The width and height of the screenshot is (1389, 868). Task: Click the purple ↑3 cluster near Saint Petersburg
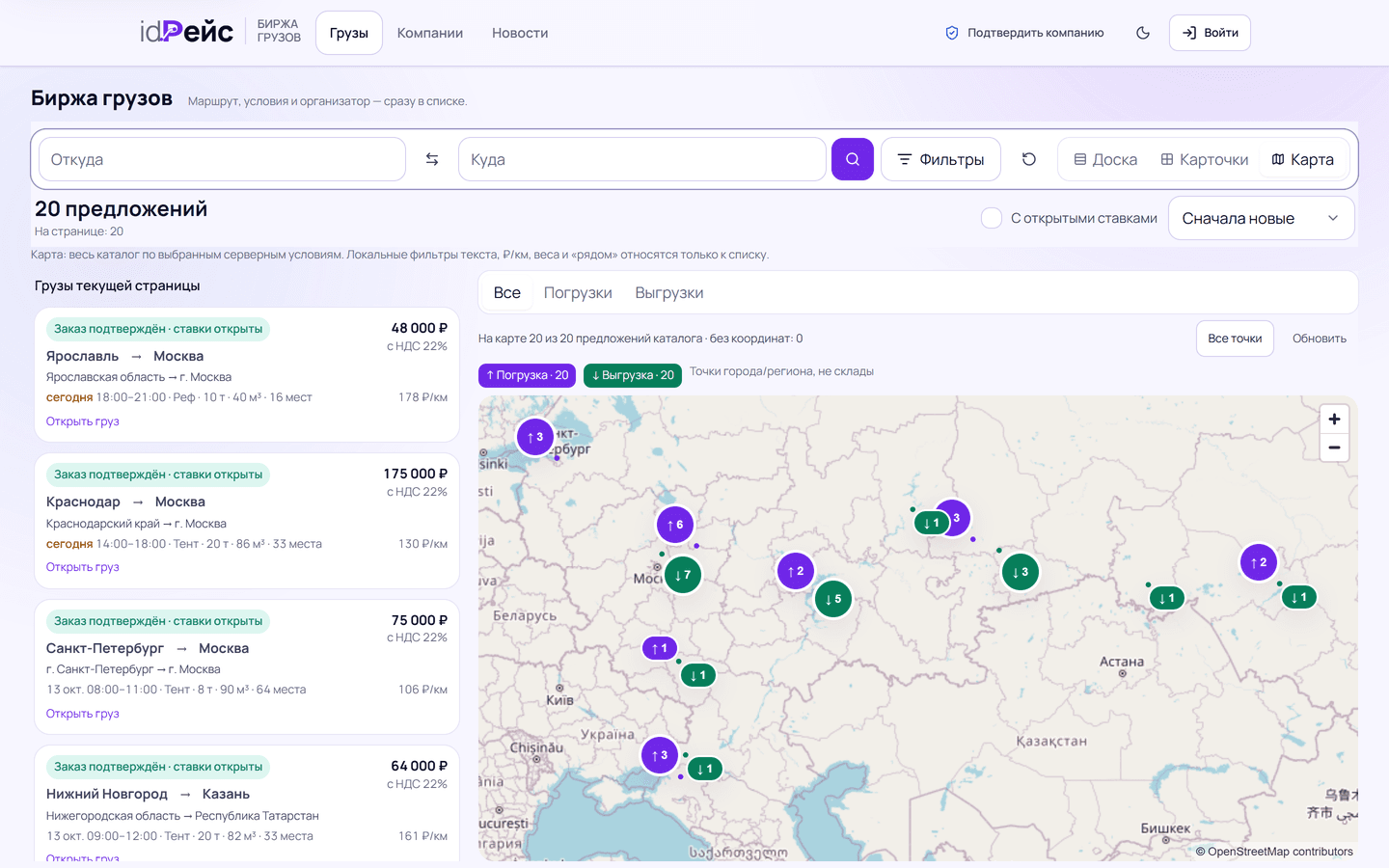(535, 437)
